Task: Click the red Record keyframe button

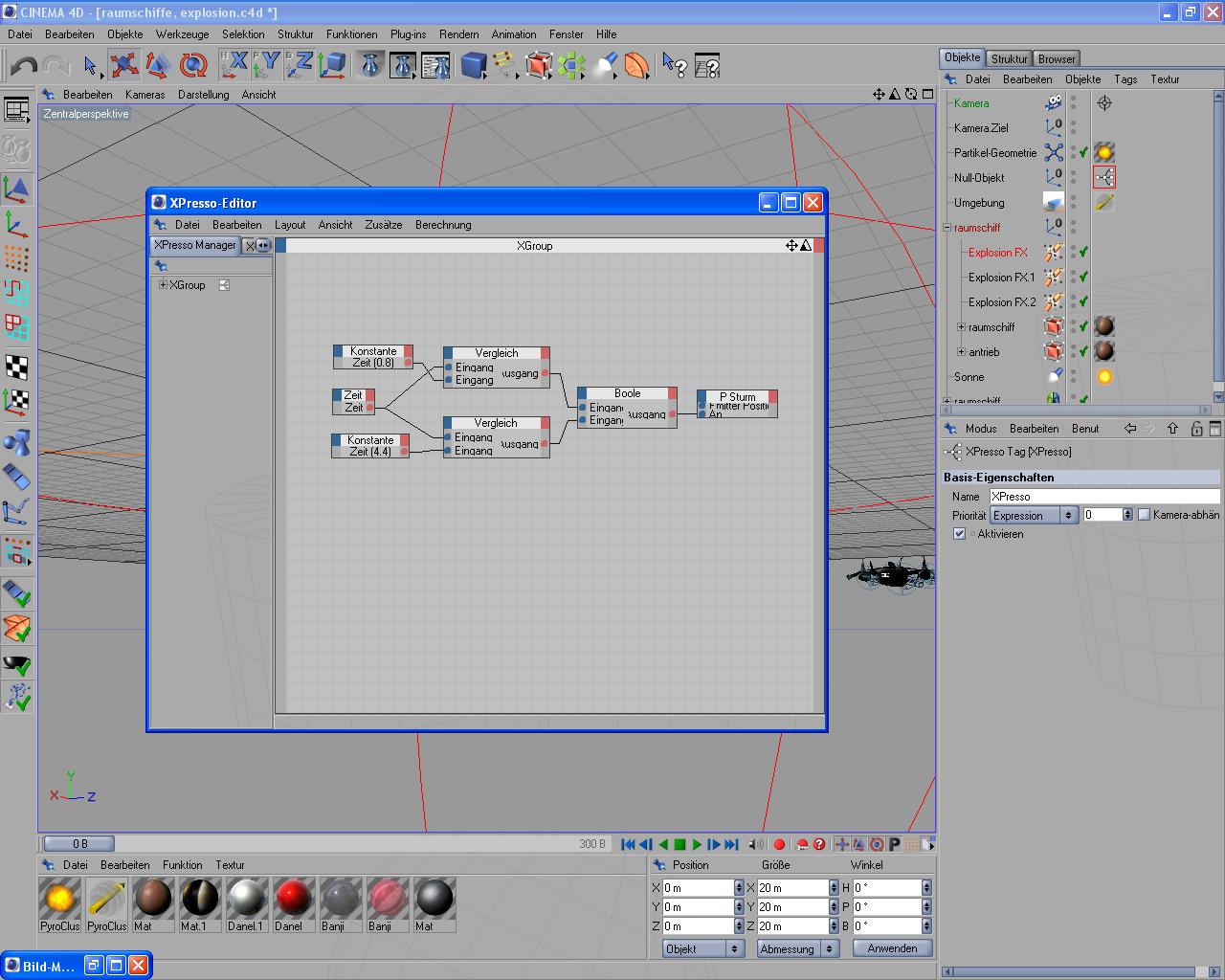Action: pos(779,844)
